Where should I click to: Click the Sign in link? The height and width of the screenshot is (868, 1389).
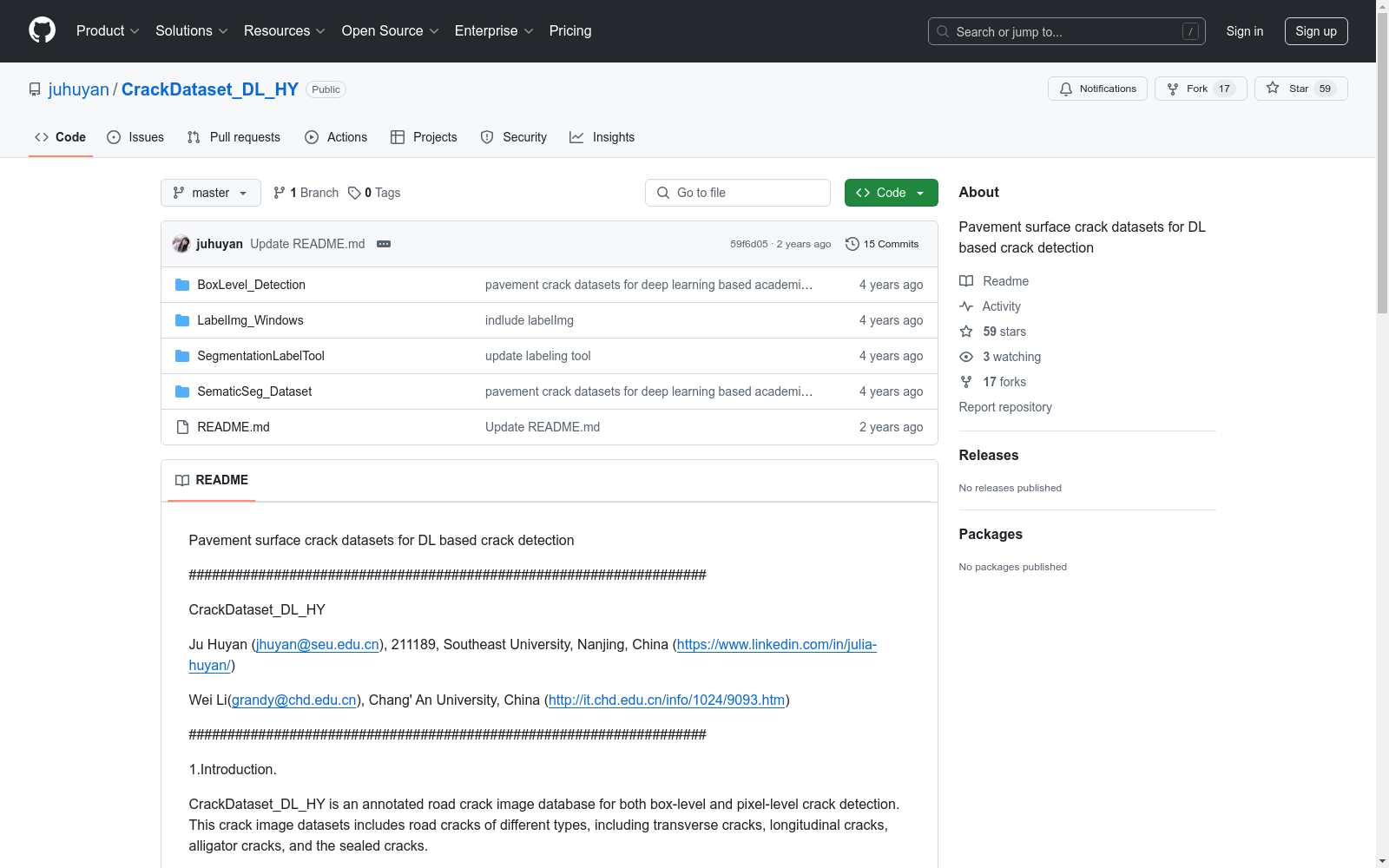(1245, 31)
